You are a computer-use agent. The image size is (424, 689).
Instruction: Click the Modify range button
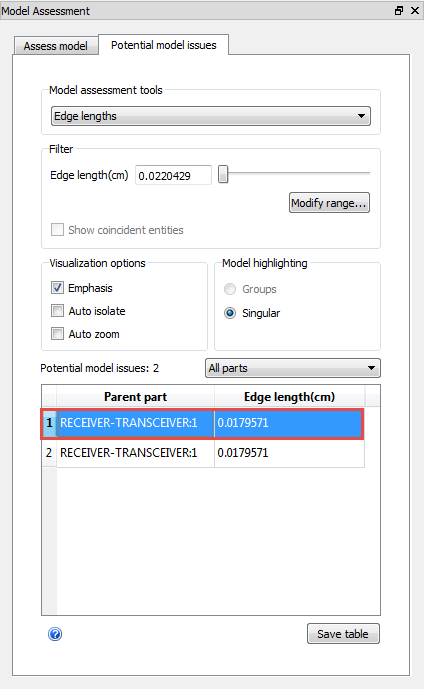tap(329, 203)
